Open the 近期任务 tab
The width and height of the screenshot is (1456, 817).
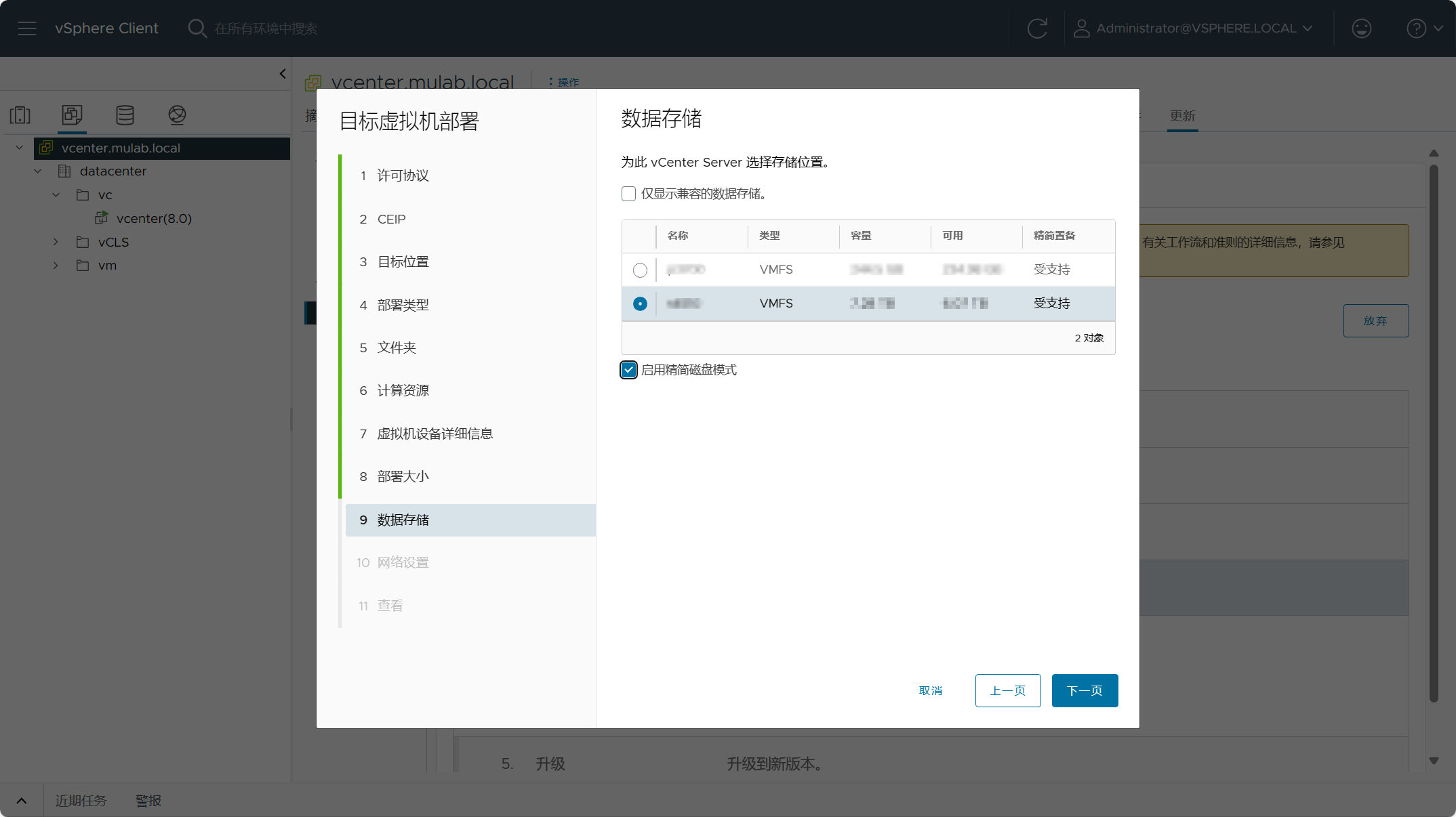coord(81,801)
